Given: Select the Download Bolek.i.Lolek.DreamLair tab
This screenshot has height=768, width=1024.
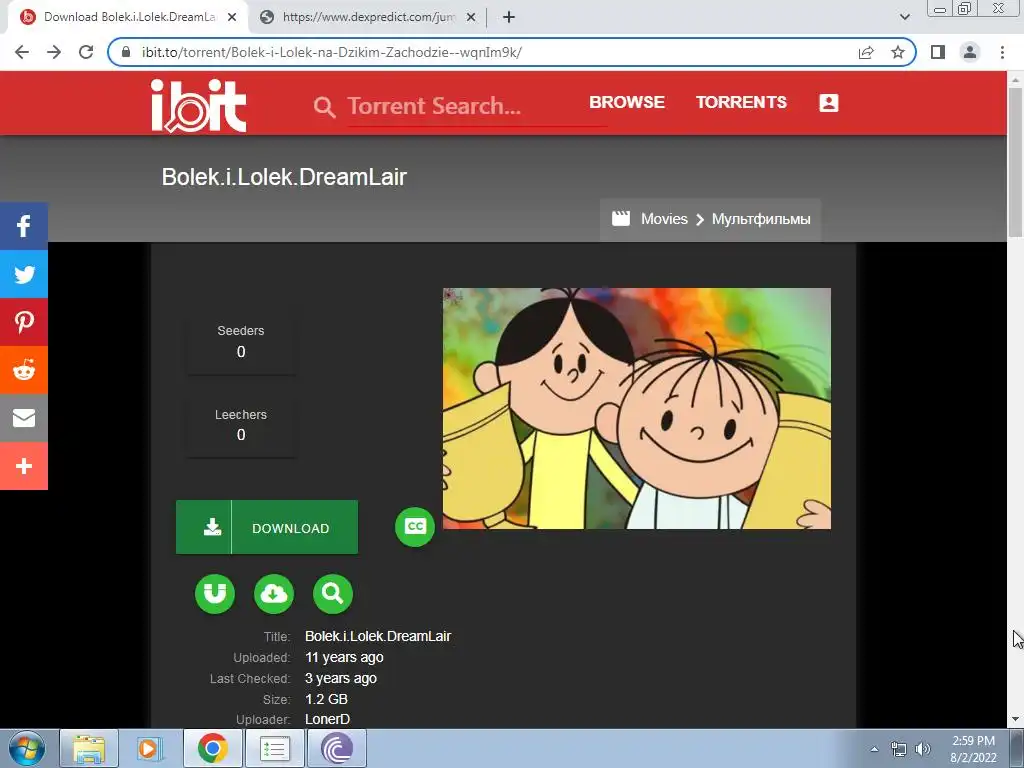Looking at the screenshot, I should (x=128, y=17).
